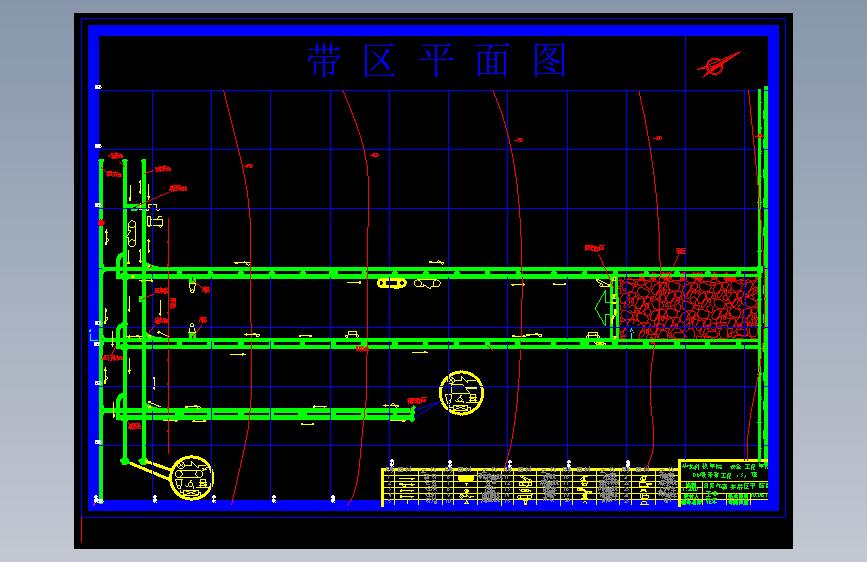Click the red label at the lower roadway end
The height and width of the screenshot is (562, 867).
(417, 400)
